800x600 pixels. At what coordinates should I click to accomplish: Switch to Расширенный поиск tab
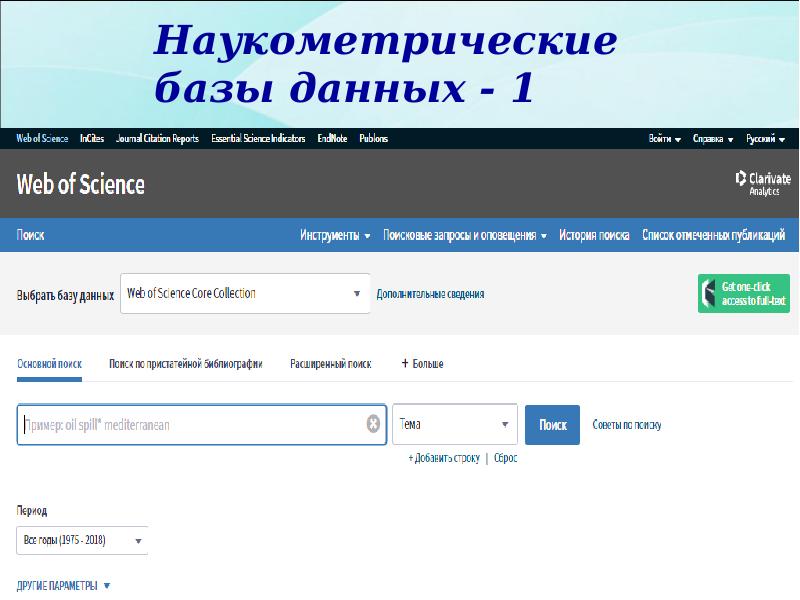(x=331, y=364)
